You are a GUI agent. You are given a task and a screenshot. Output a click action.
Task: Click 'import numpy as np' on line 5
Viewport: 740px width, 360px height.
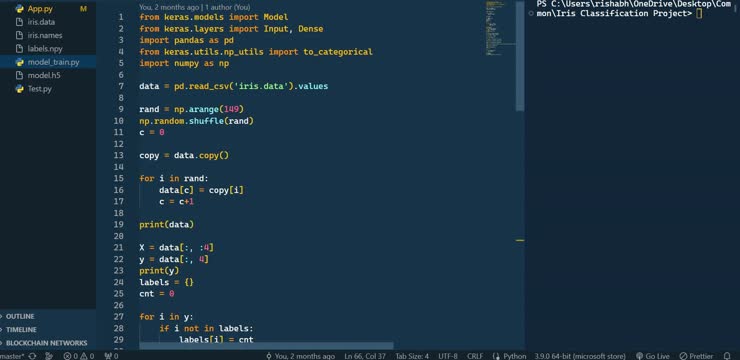(x=184, y=63)
